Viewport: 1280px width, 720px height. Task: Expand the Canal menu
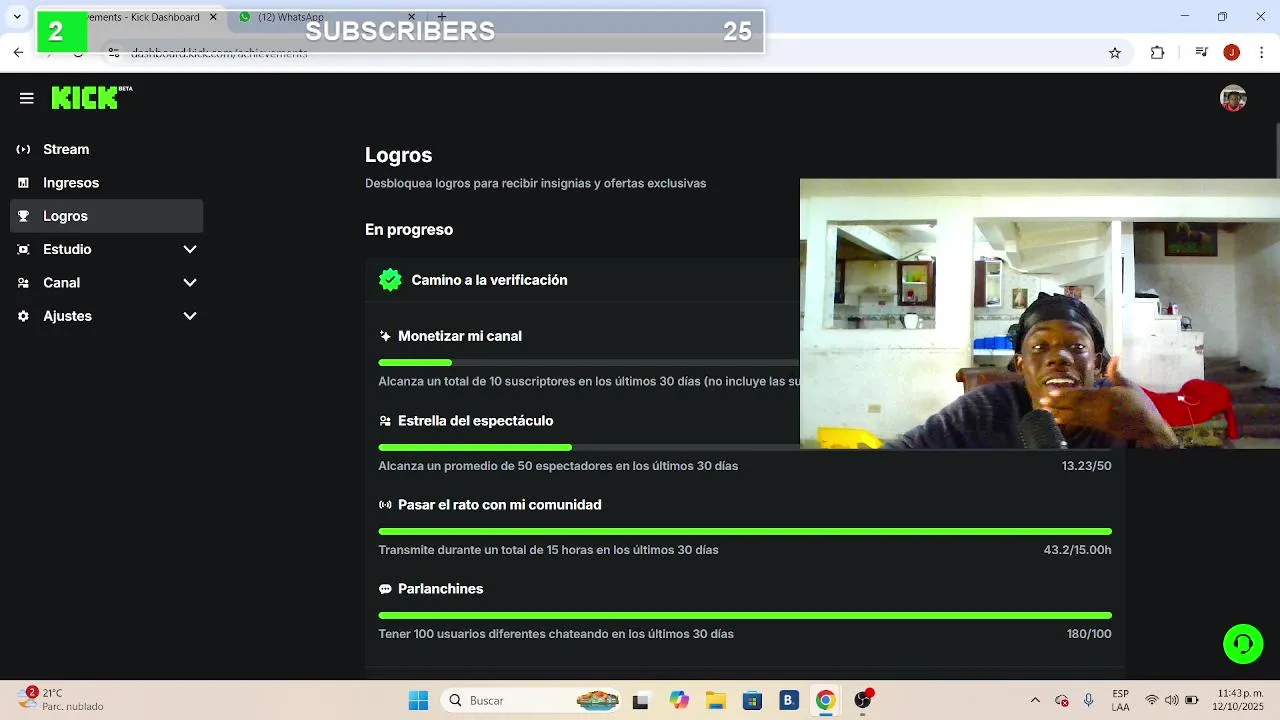pos(190,283)
